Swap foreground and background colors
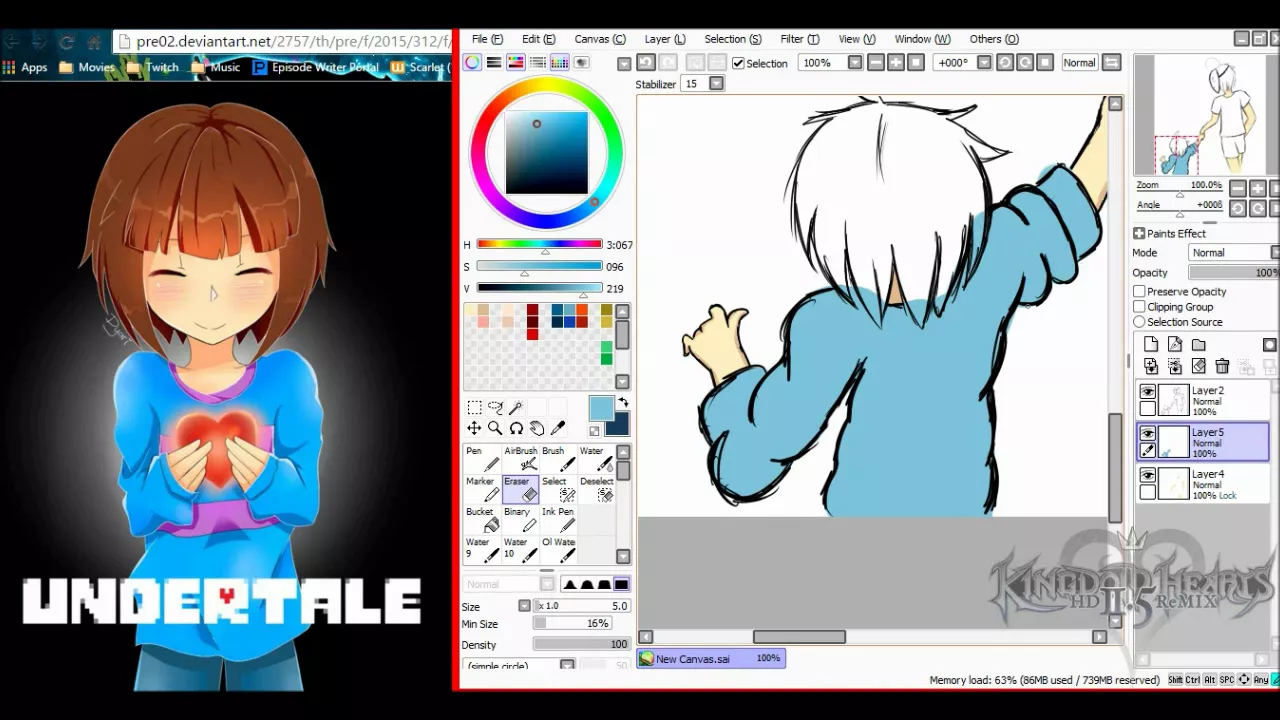 (x=623, y=403)
